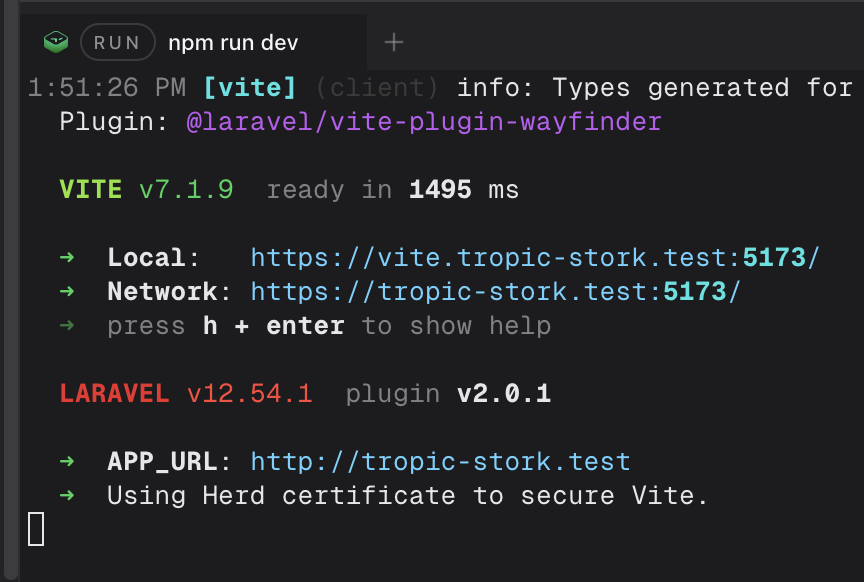Click the [vite] log tag
This screenshot has width=864, height=582.
coord(250,88)
